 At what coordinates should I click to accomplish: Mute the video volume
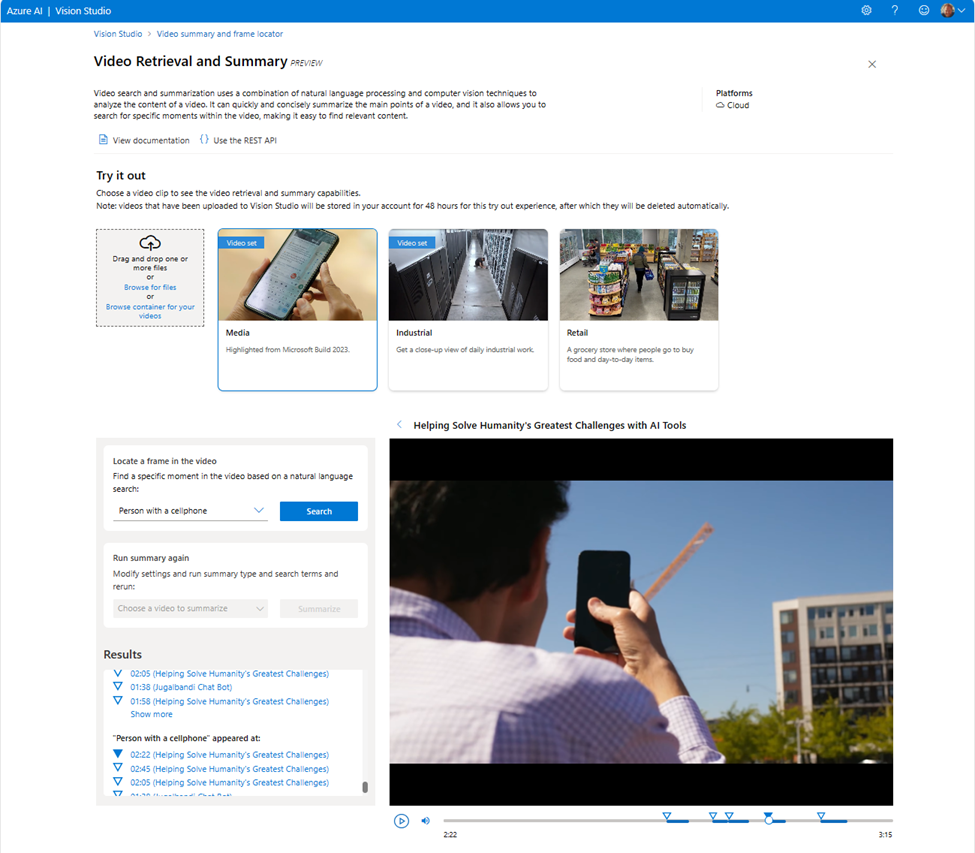pos(425,821)
